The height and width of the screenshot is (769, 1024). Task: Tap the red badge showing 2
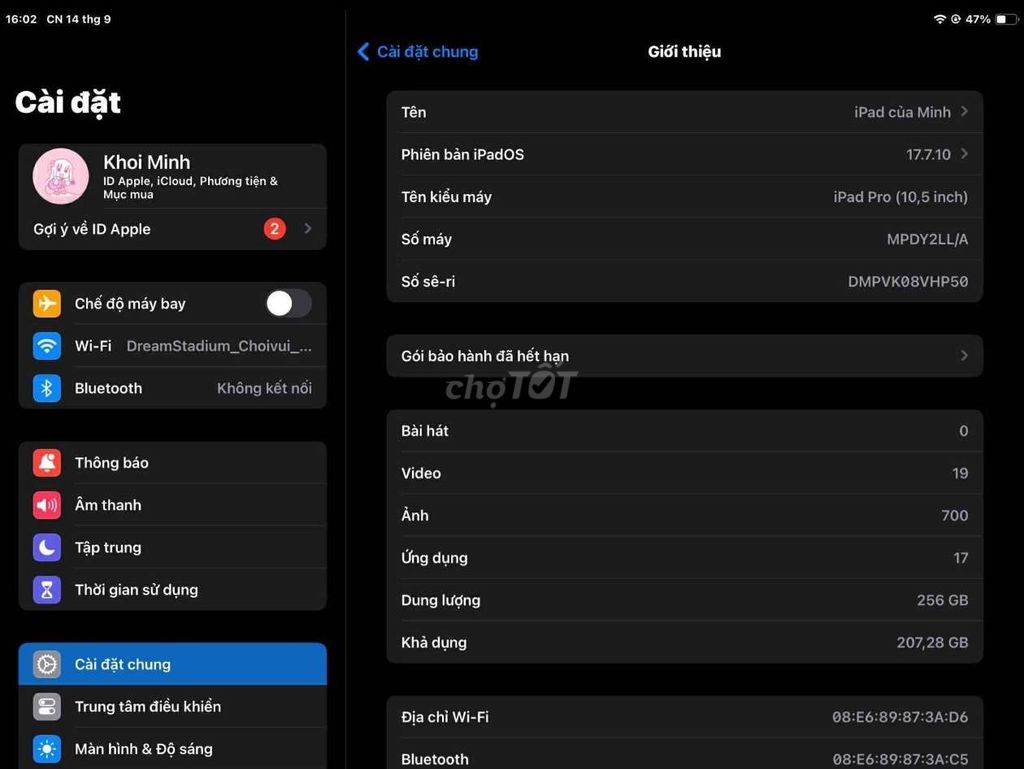pyautogui.click(x=274, y=228)
